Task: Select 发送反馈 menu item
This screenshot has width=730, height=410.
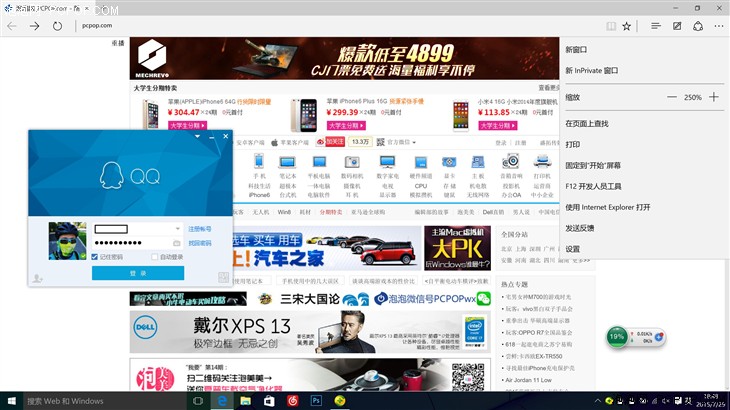Action: 580,228
